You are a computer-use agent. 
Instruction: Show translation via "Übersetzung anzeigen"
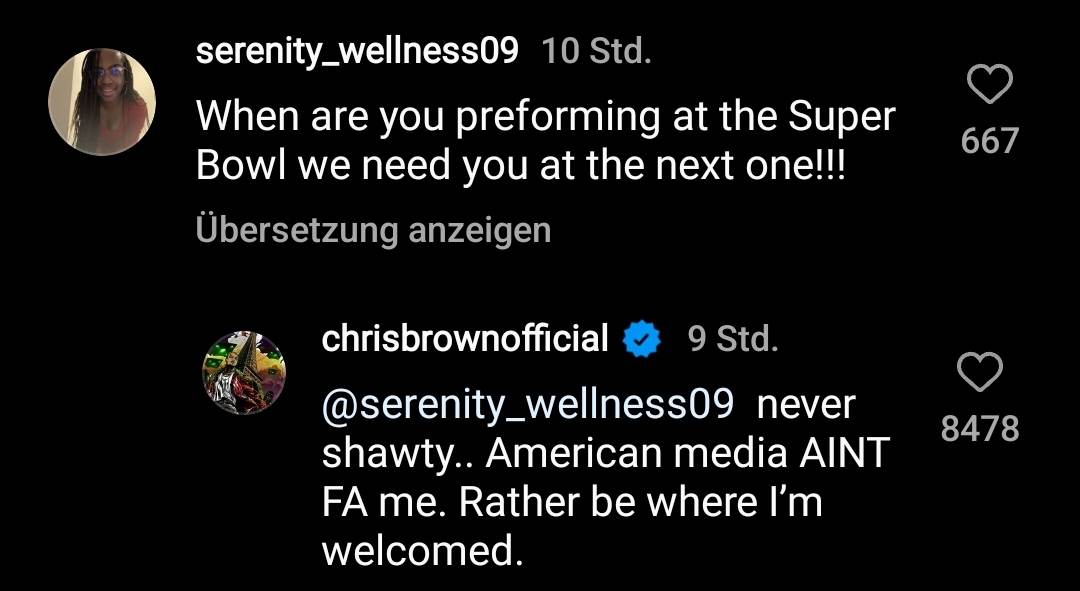point(373,230)
